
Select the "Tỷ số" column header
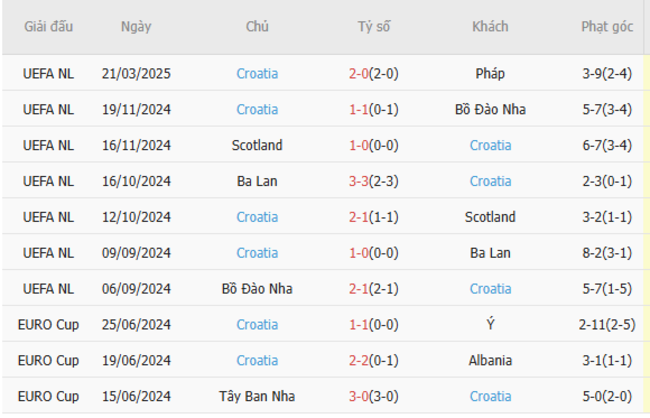point(374,27)
